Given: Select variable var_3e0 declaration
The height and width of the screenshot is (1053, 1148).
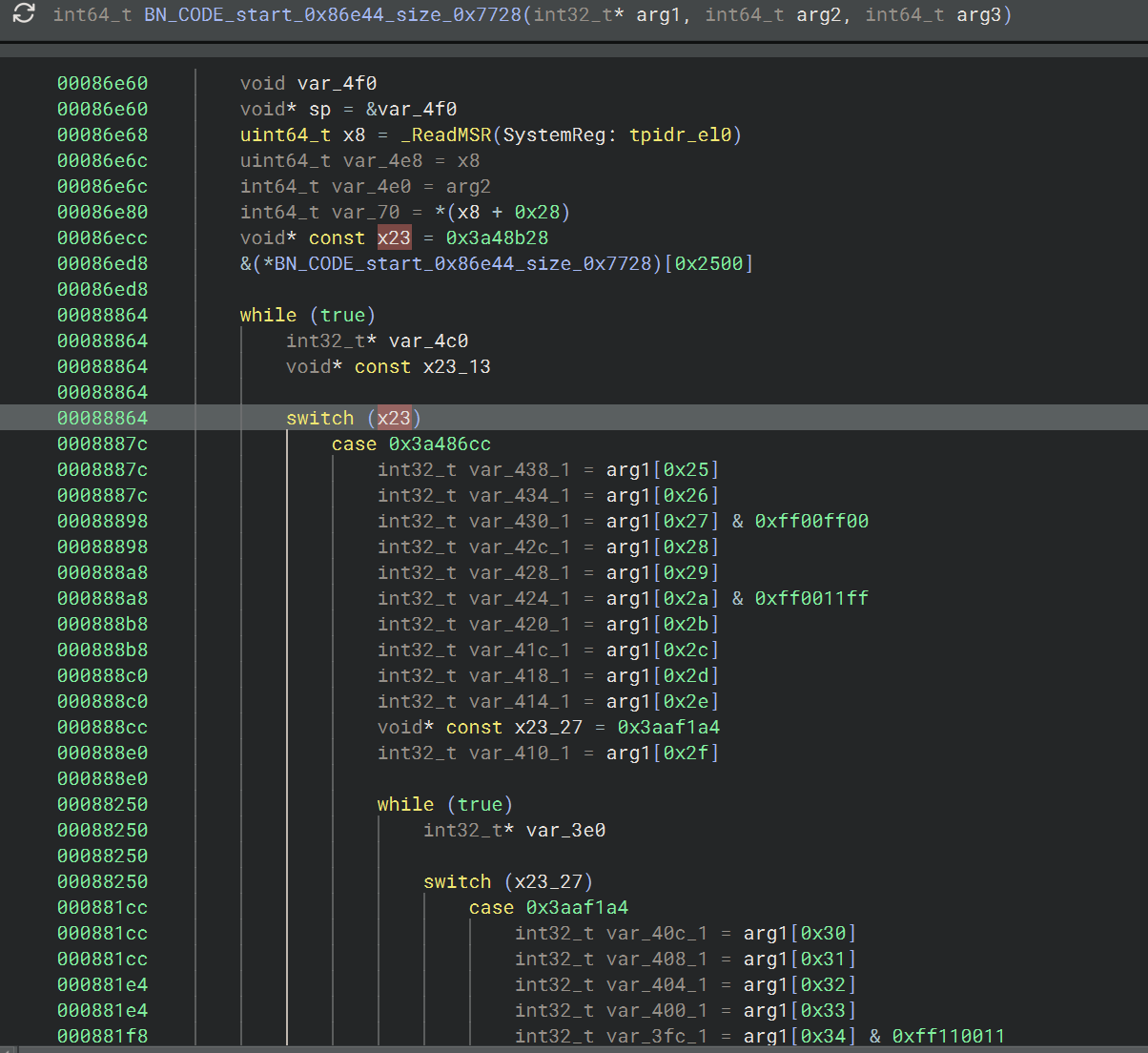Looking at the screenshot, I should pyautogui.click(x=565, y=830).
